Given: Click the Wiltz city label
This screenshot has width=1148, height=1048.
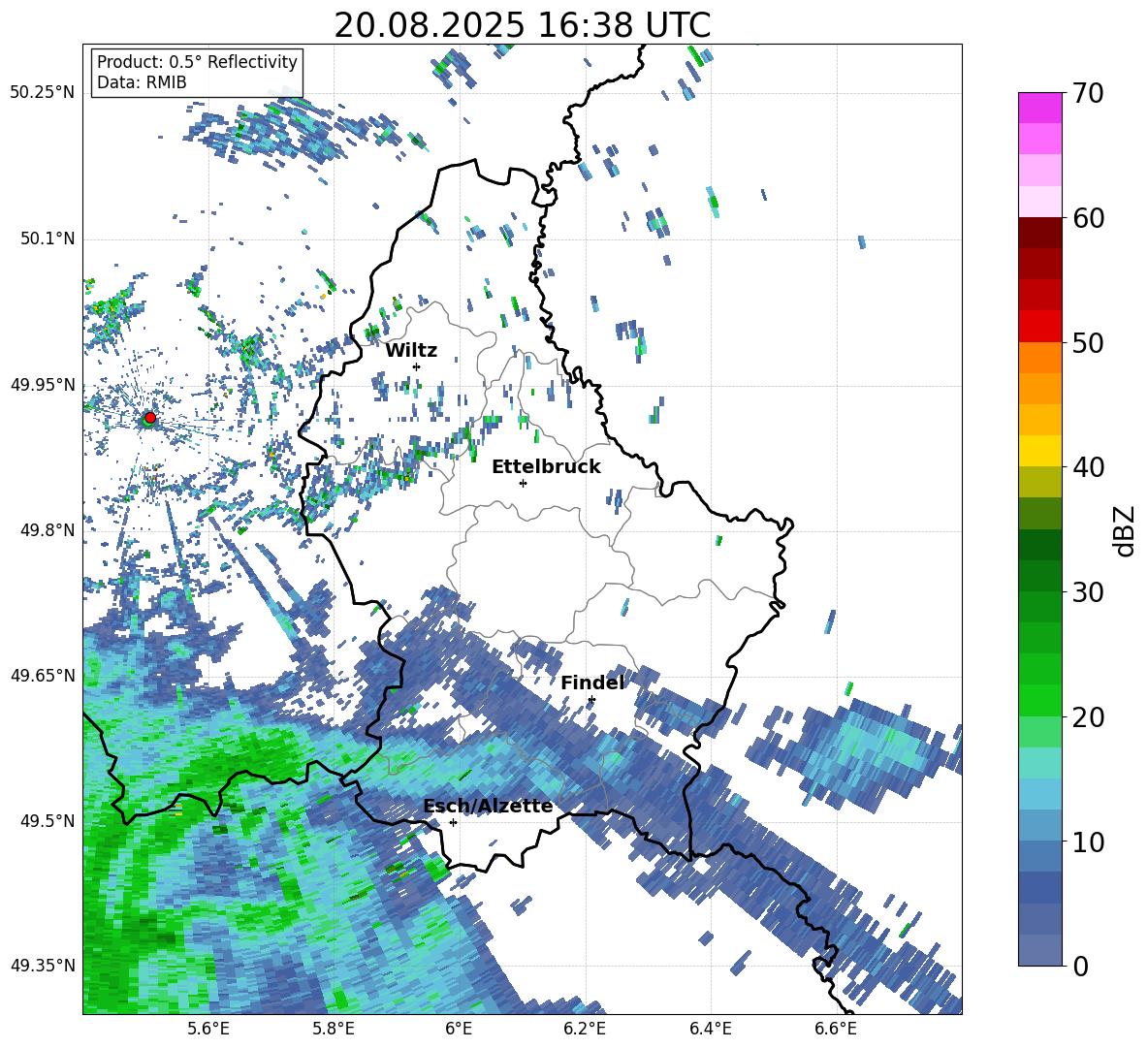Looking at the screenshot, I should click(x=411, y=351).
